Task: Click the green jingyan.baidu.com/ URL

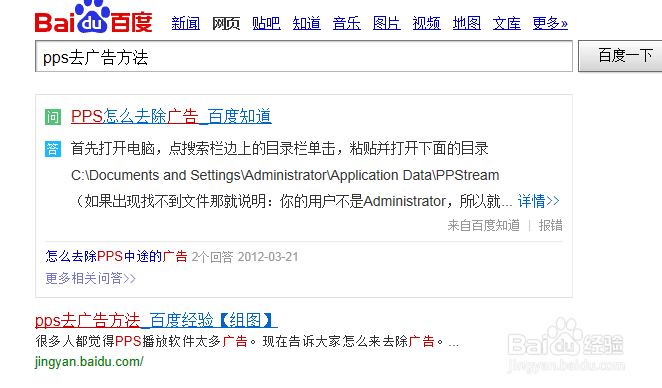Action: (89, 362)
